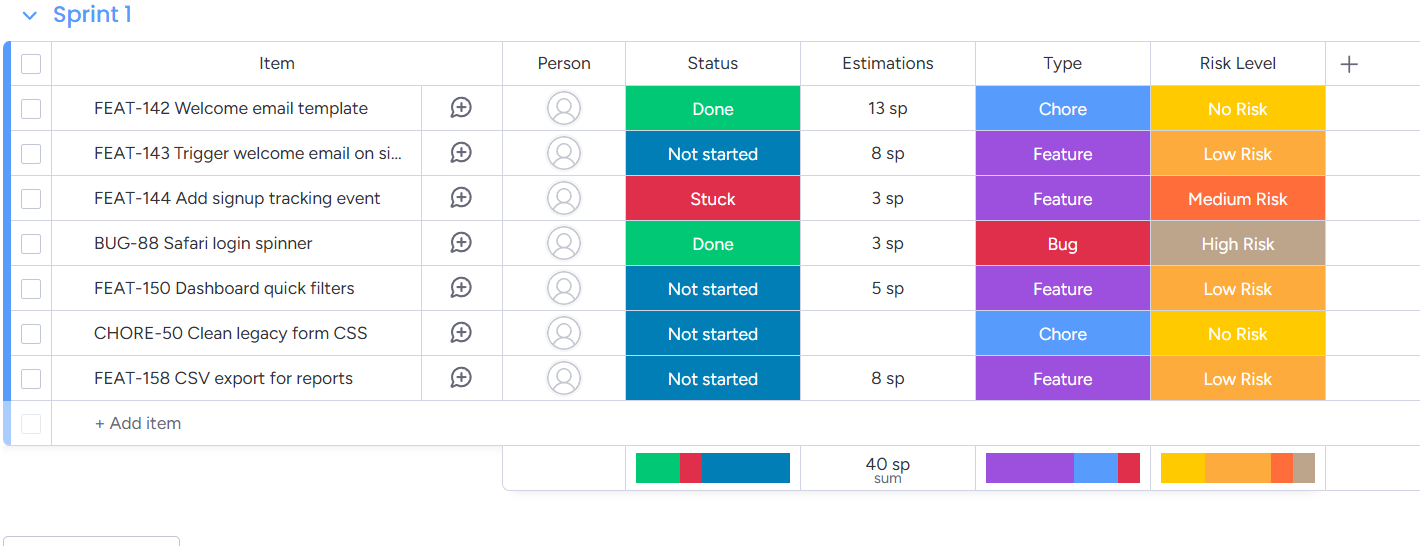Screen dimensions: 1420x546
Task: Click comment icon for CHORE-50 Clean legacy CSS
Action: (461, 333)
